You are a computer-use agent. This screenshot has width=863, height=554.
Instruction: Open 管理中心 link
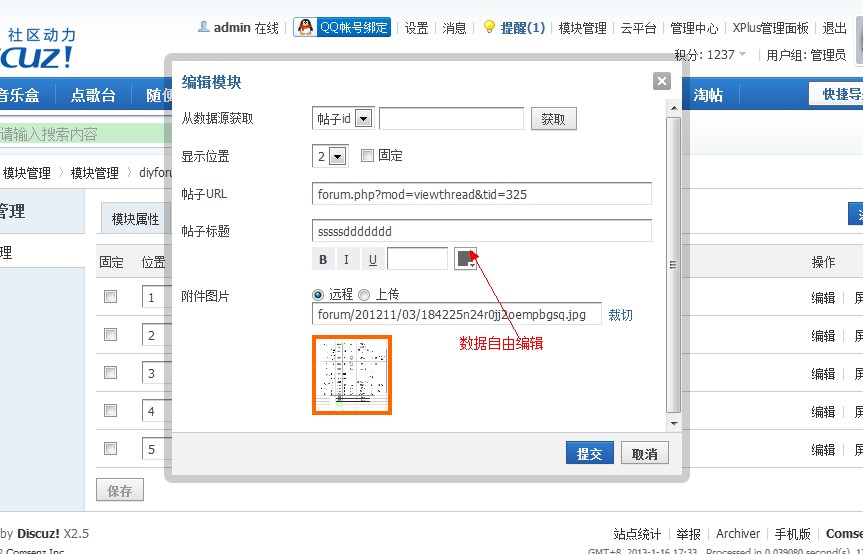click(x=694, y=28)
